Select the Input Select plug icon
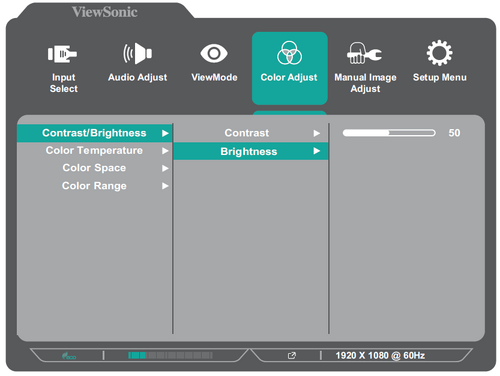Screen dimensions: 500x376 pyautogui.click(x=62, y=54)
